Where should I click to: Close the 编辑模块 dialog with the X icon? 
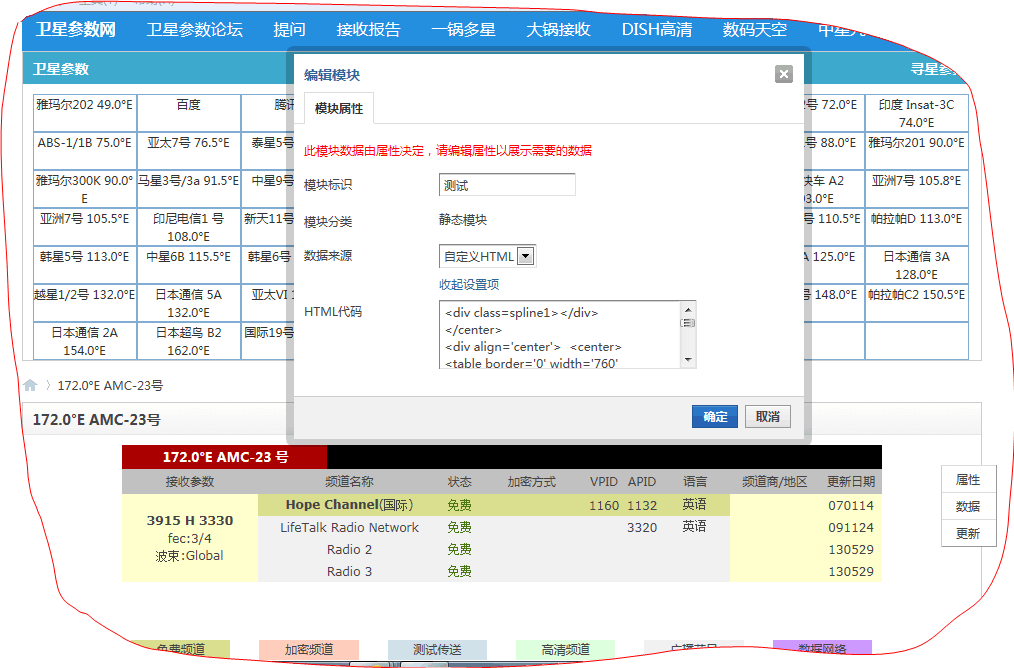coord(784,74)
